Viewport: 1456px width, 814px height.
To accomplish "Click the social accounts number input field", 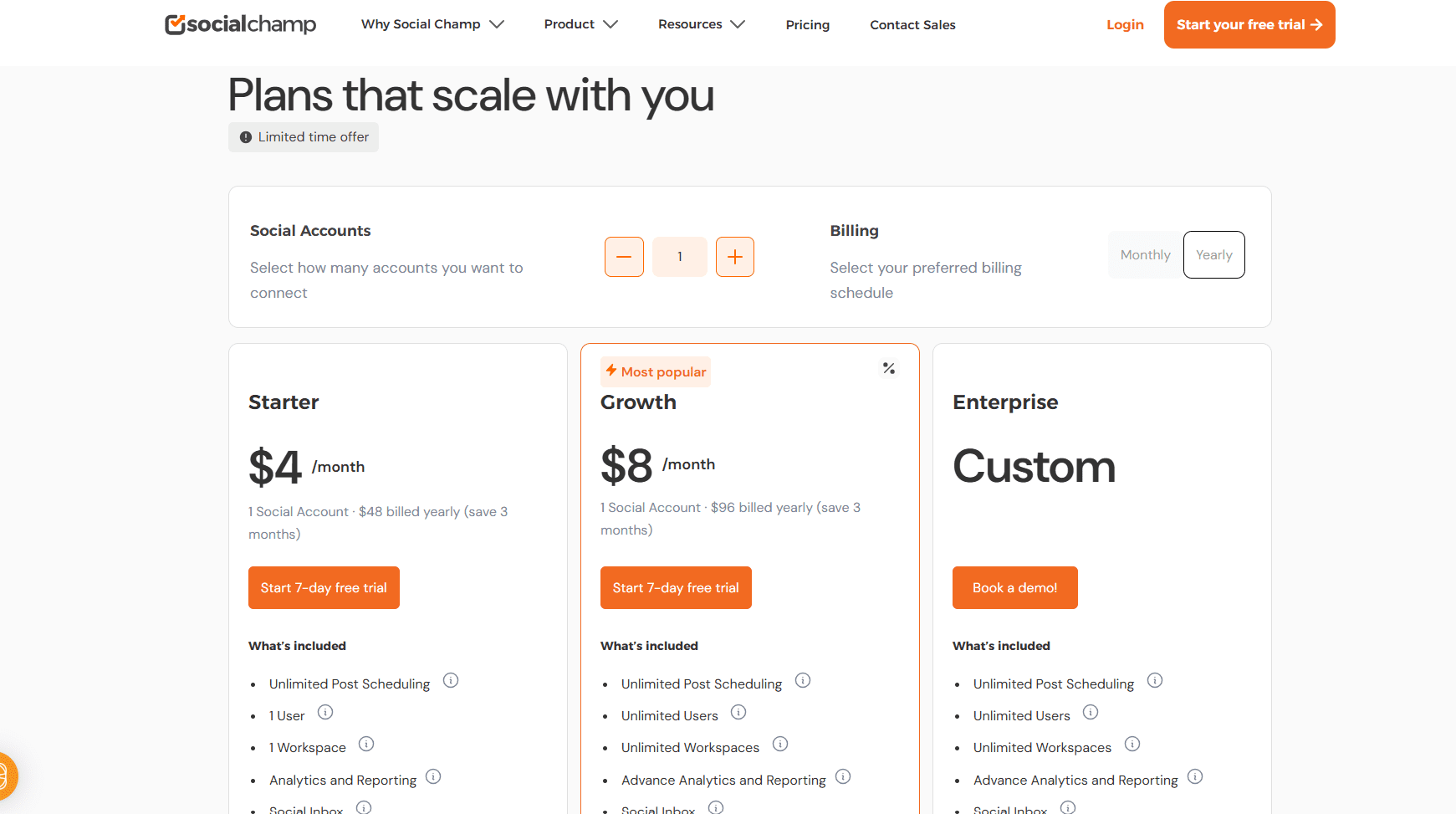I will coord(679,257).
